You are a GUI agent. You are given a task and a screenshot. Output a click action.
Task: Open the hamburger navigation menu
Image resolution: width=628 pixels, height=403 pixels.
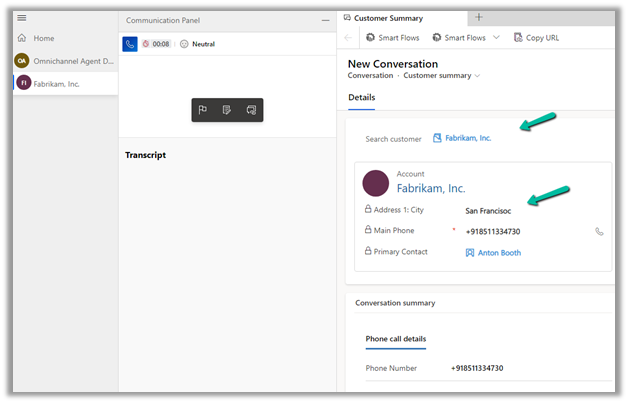tap(22, 18)
